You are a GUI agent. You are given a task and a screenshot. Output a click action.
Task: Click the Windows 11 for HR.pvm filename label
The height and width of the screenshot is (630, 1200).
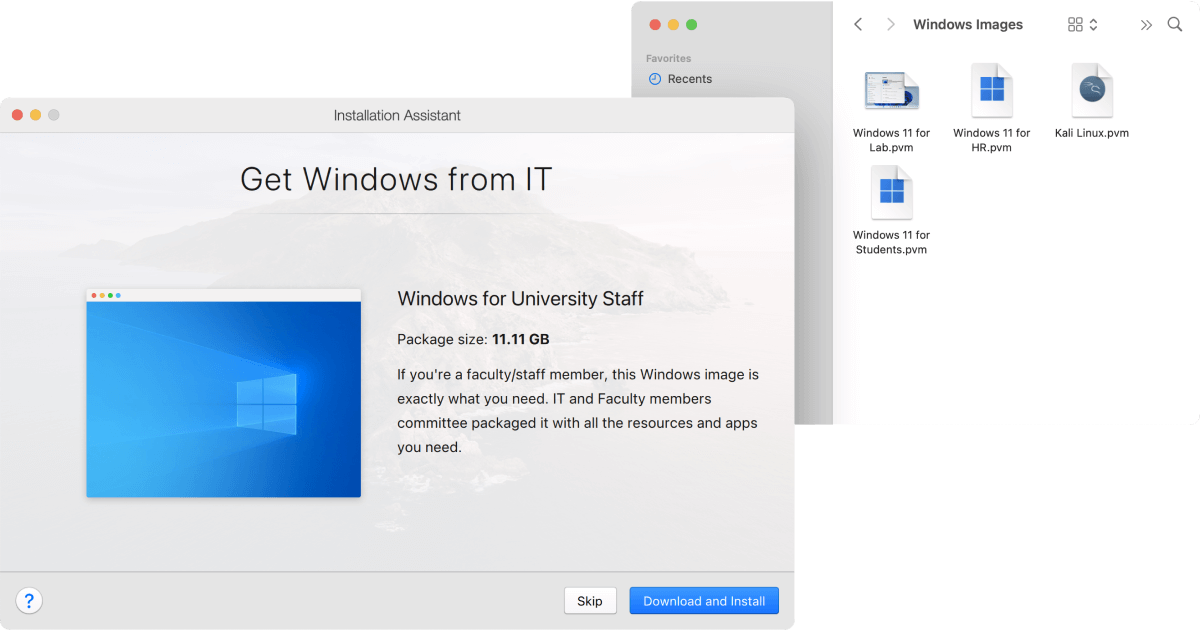991,139
